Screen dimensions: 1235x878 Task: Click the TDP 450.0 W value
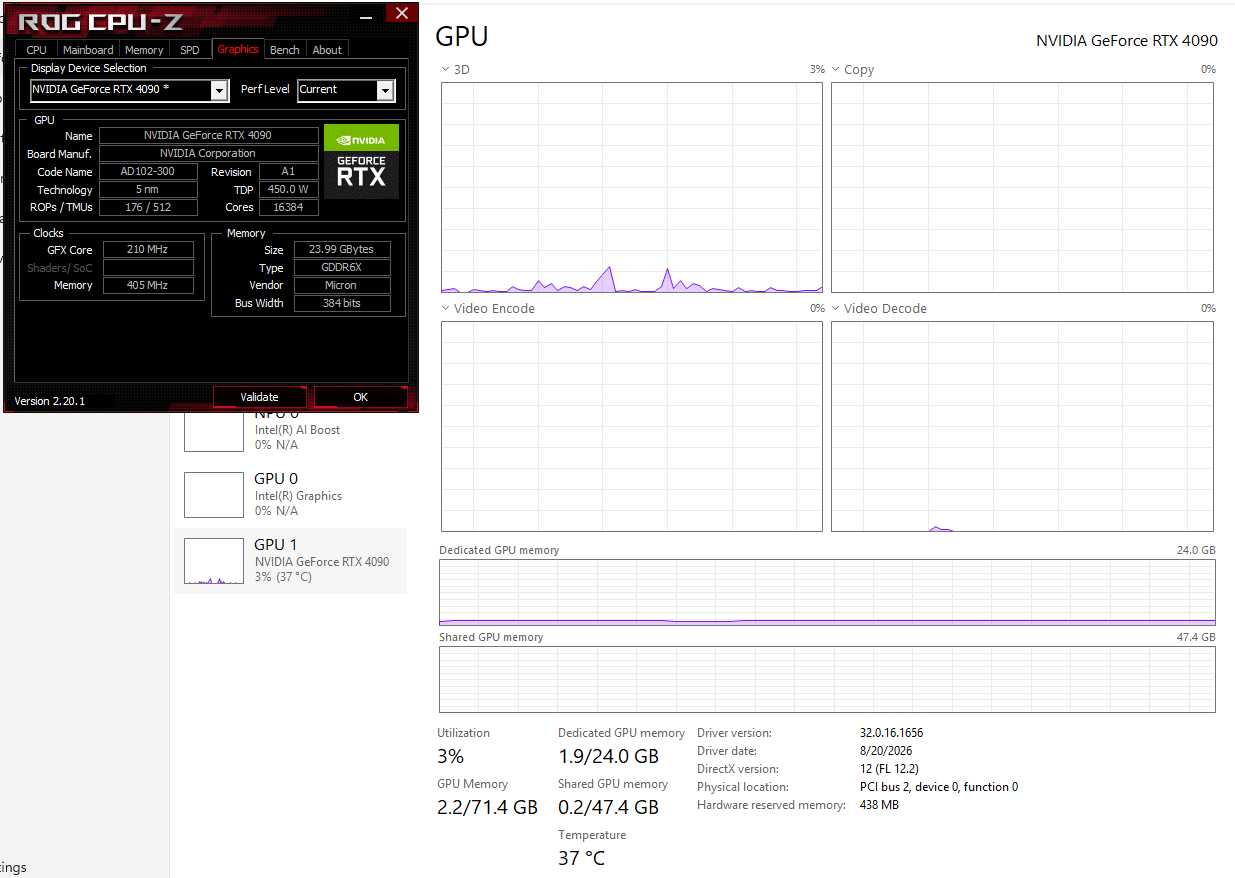(x=288, y=189)
